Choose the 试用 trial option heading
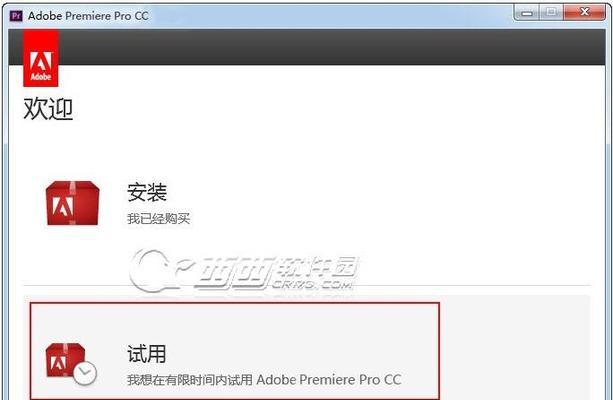 (147, 353)
